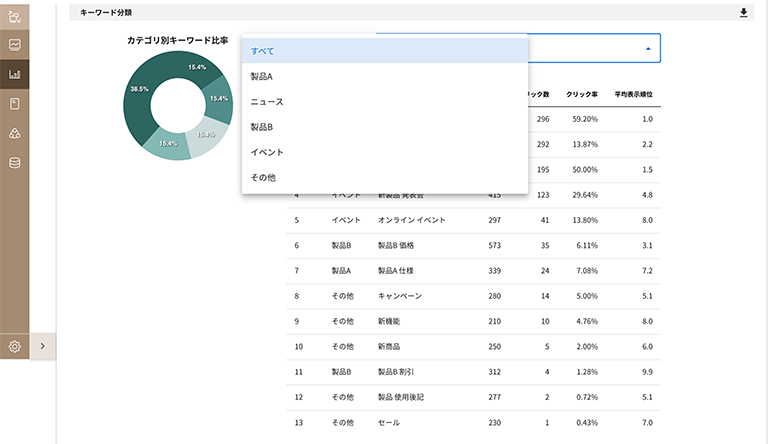Screen dimensions: 768x444
Task: Open the settings gear icon
Action: pos(15,346)
